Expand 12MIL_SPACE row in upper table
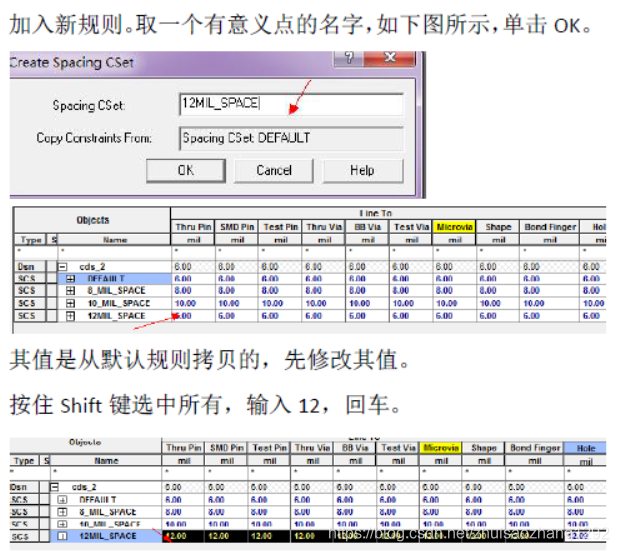Viewport: 619px width, 552px height. [x=71, y=315]
